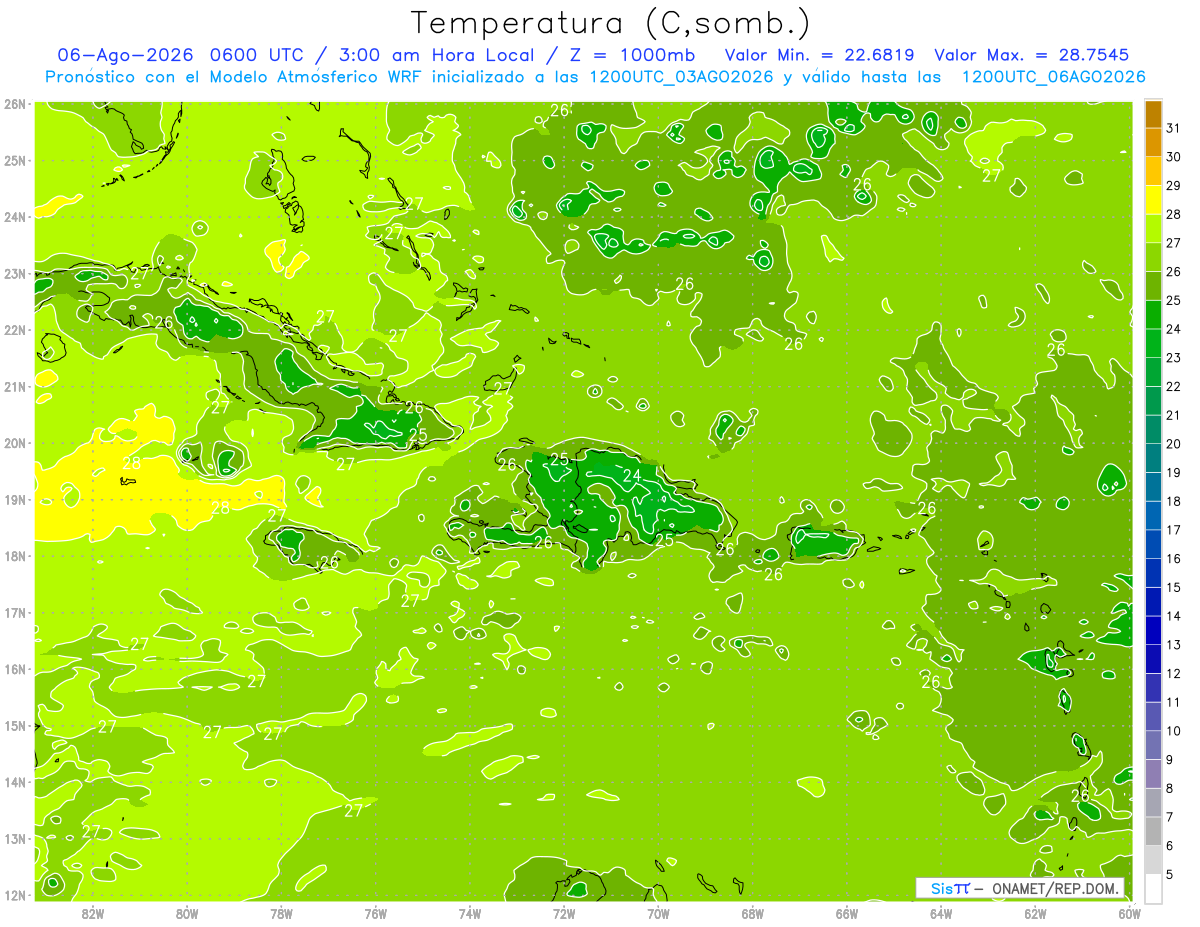The height and width of the screenshot is (927, 1200).
Task: Click the longitude label '74W'
Action: click(x=470, y=912)
